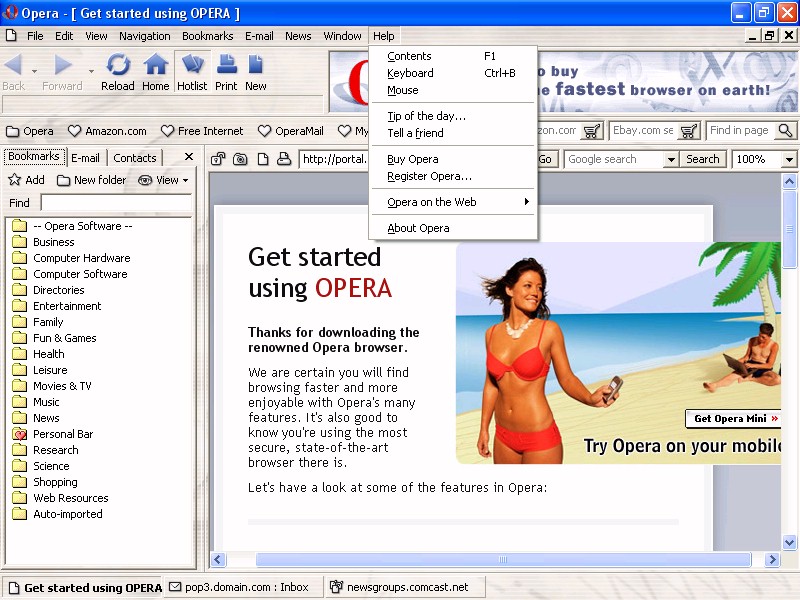Switch to the Contacts tab
The height and width of the screenshot is (600, 800).
pos(134,158)
